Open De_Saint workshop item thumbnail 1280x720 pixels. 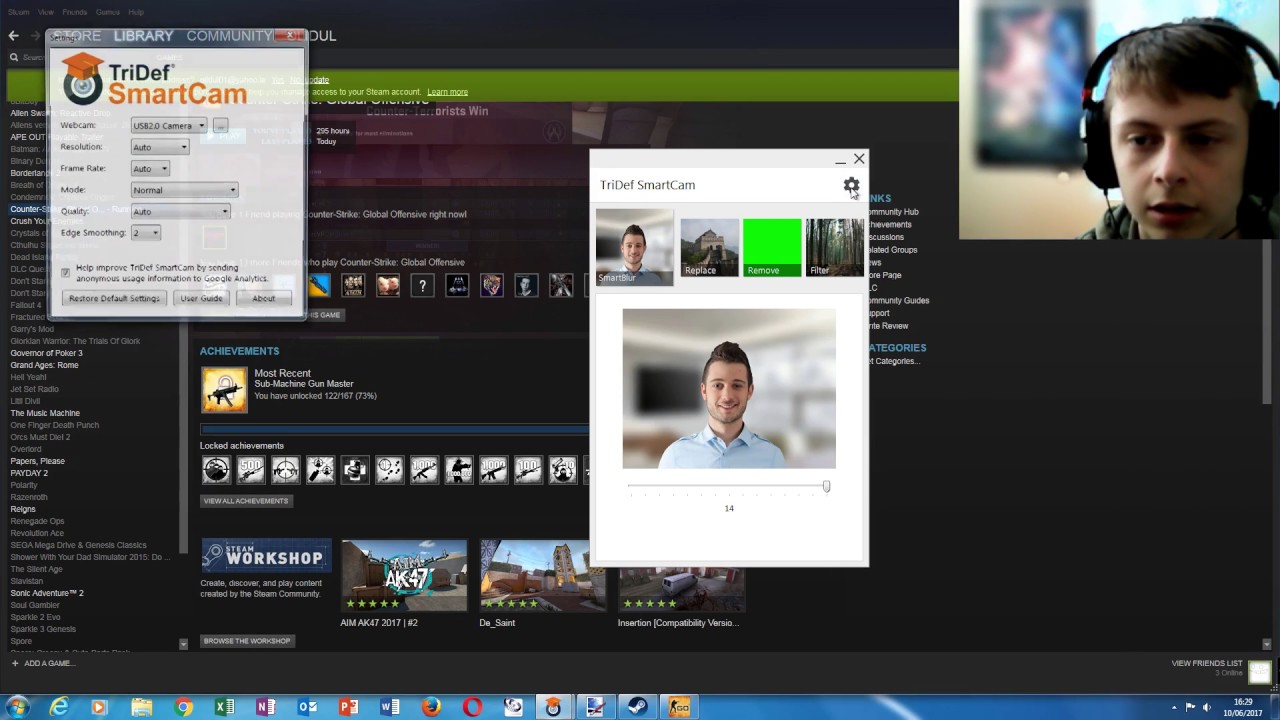click(542, 575)
